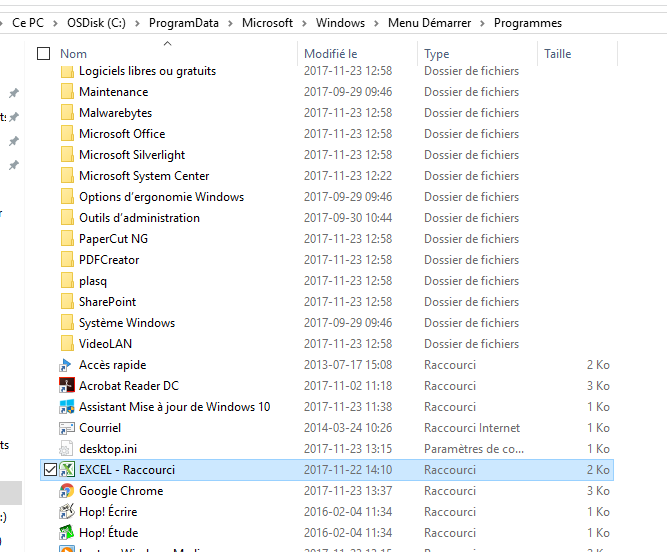Expand the chevron after Microsoft breadcrumb
The width and height of the screenshot is (667, 552).
tap(304, 23)
